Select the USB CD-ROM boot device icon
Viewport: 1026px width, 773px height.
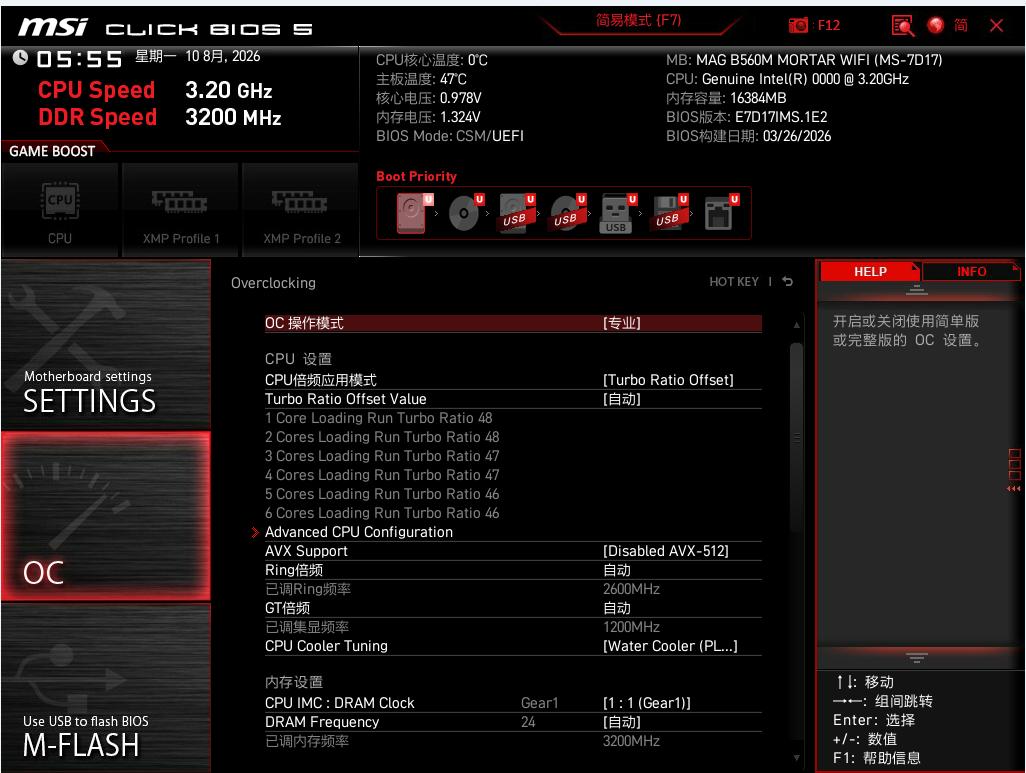coord(567,213)
